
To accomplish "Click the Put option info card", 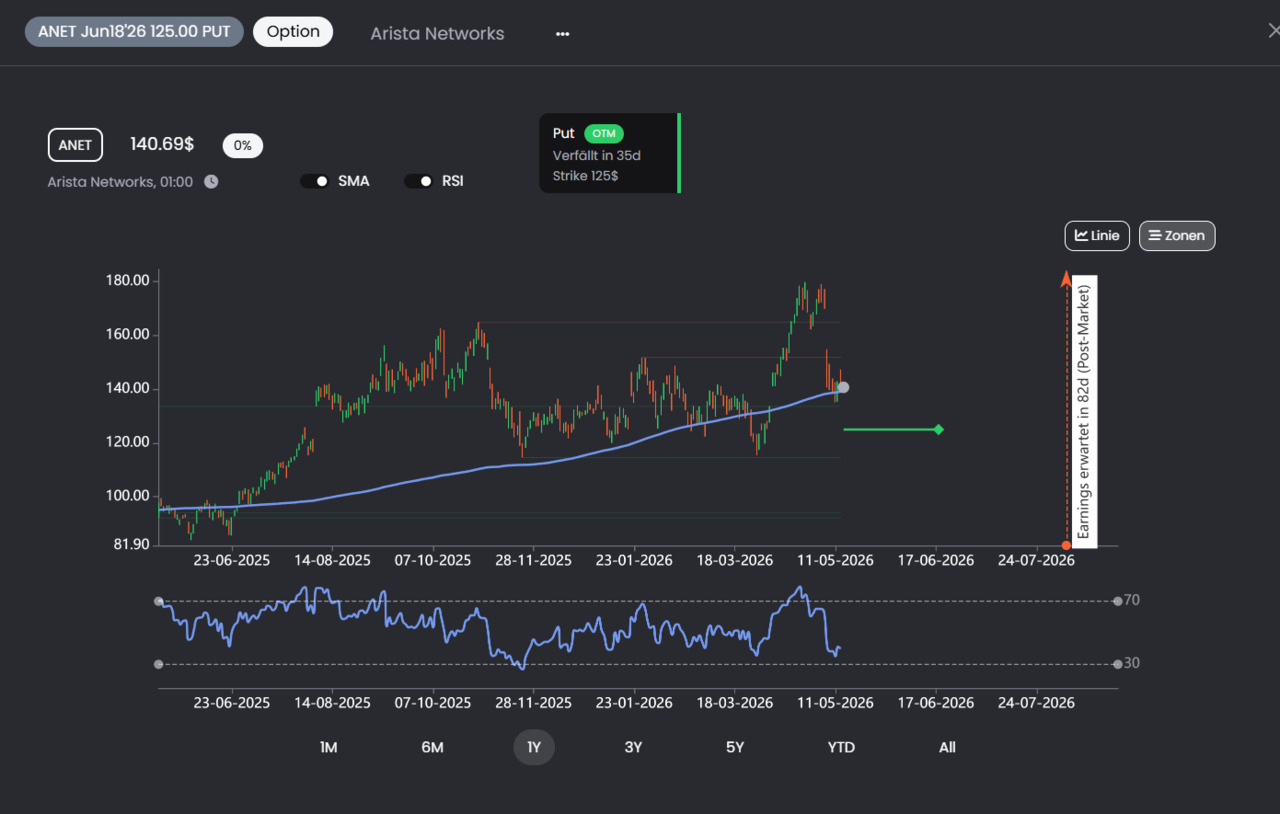I will [x=609, y=153].
